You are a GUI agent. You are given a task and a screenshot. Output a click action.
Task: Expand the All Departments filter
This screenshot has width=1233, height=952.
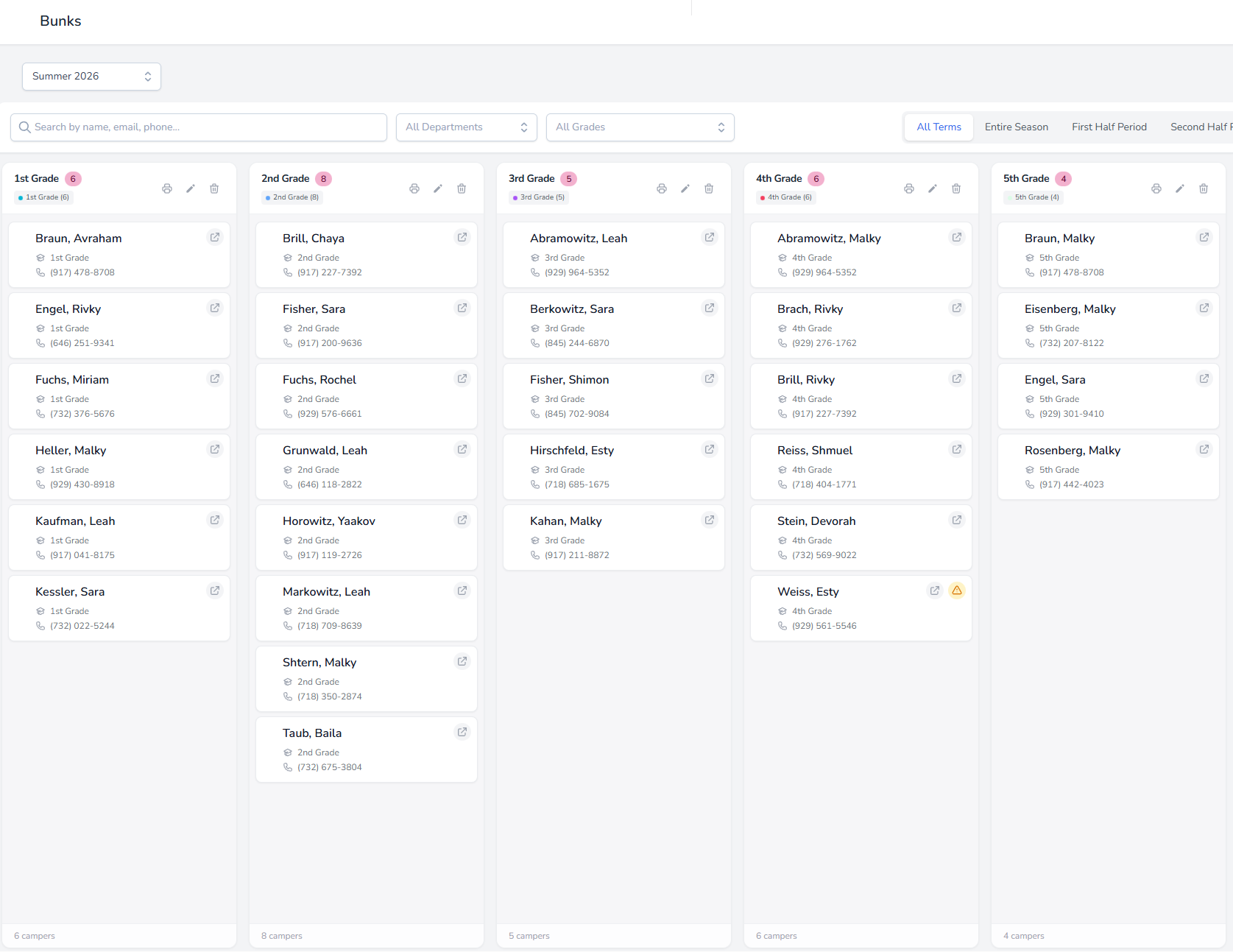(466, 127)
